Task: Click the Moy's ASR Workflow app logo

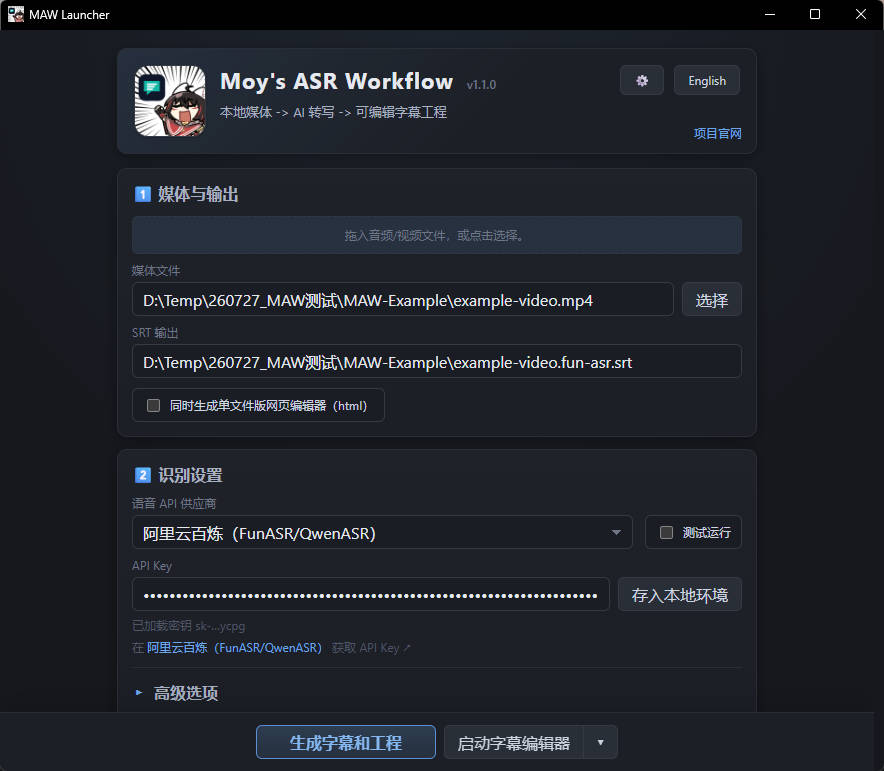Action: coord(170,101)
